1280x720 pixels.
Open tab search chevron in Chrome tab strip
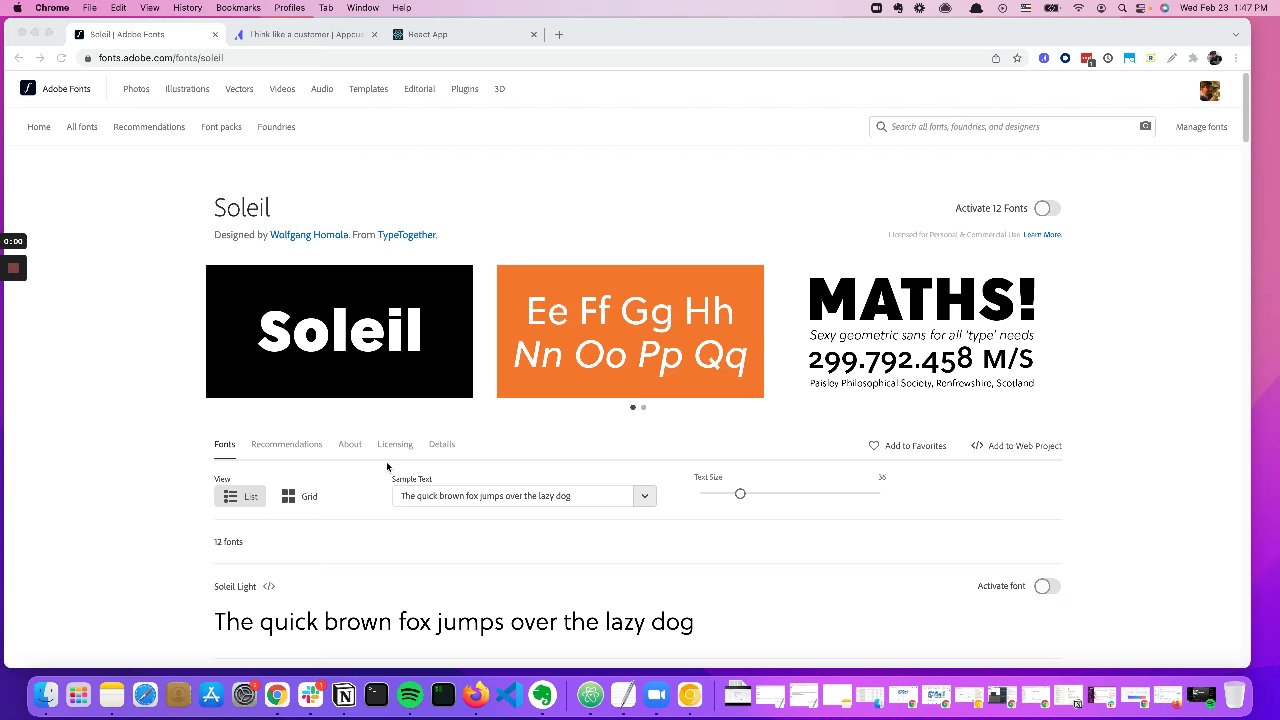1236,34
